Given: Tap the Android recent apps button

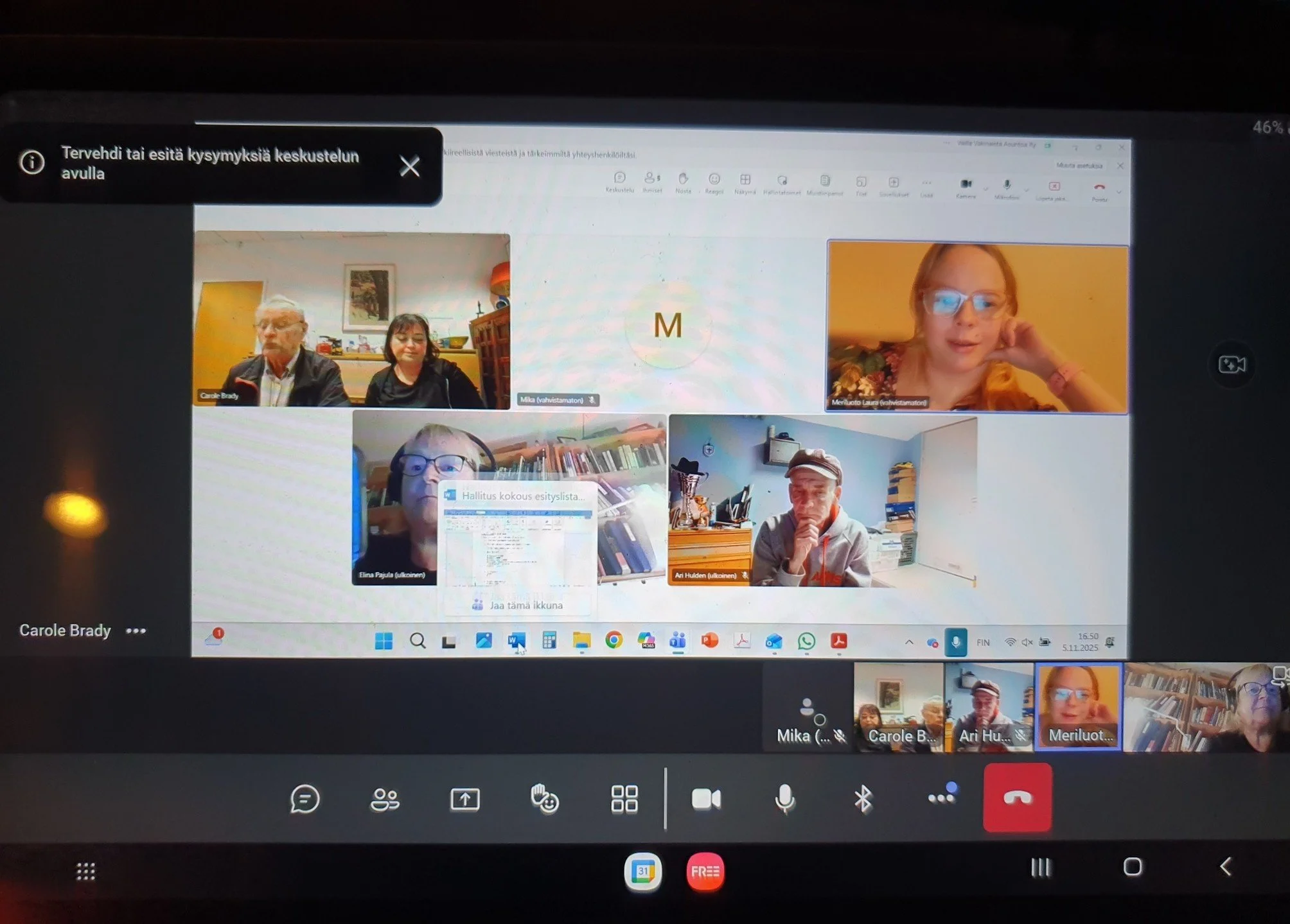Looking at the screenshot, I should [x=1040, y=867].
